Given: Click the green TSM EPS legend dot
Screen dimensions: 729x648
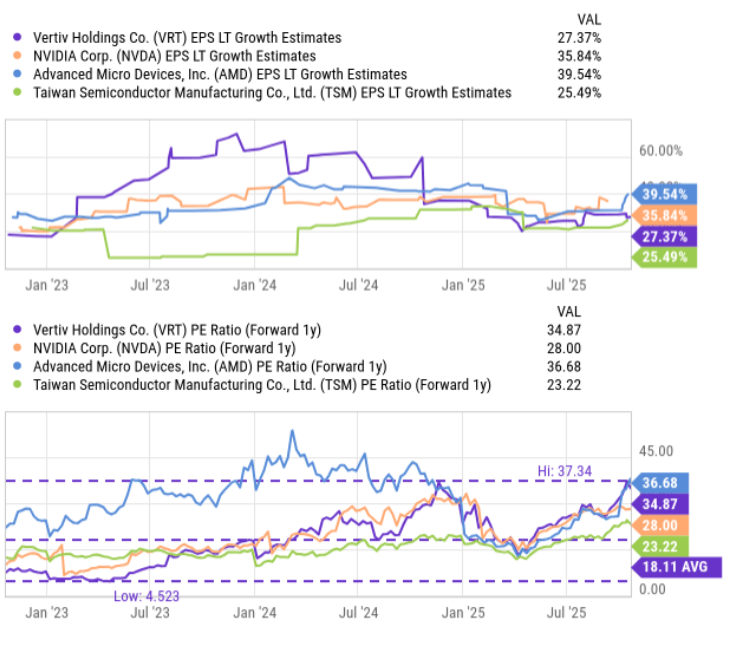Looking at the screenshot, I should point(17,92).
